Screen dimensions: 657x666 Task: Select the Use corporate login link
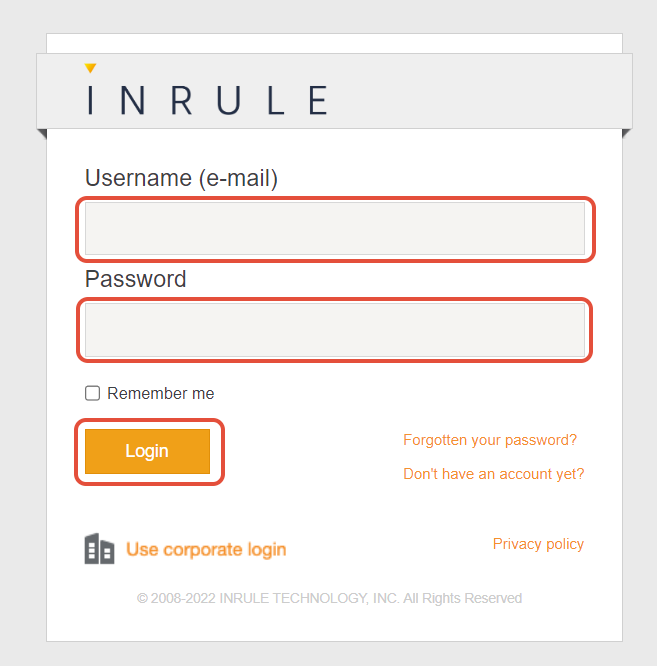coord(206,549)
